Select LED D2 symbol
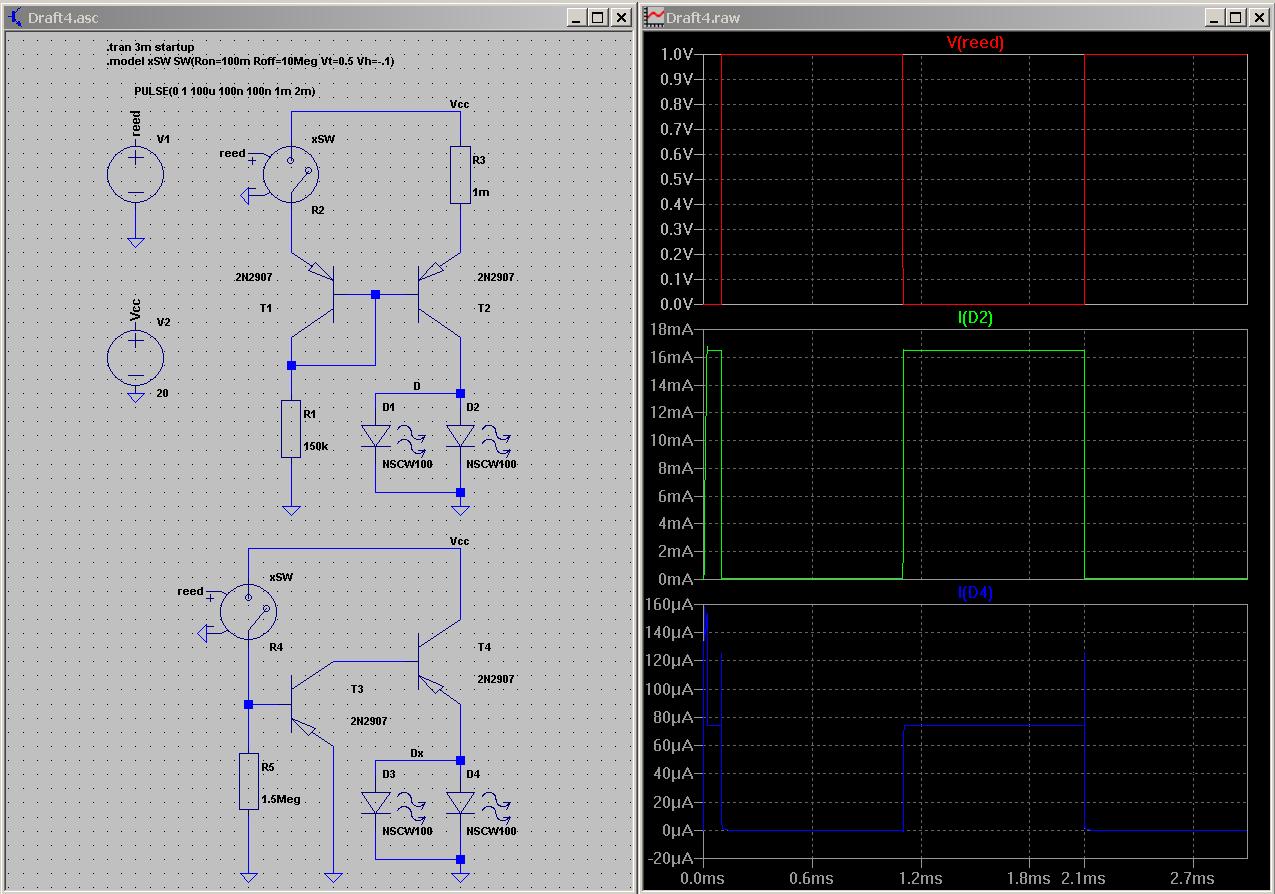 460,436
